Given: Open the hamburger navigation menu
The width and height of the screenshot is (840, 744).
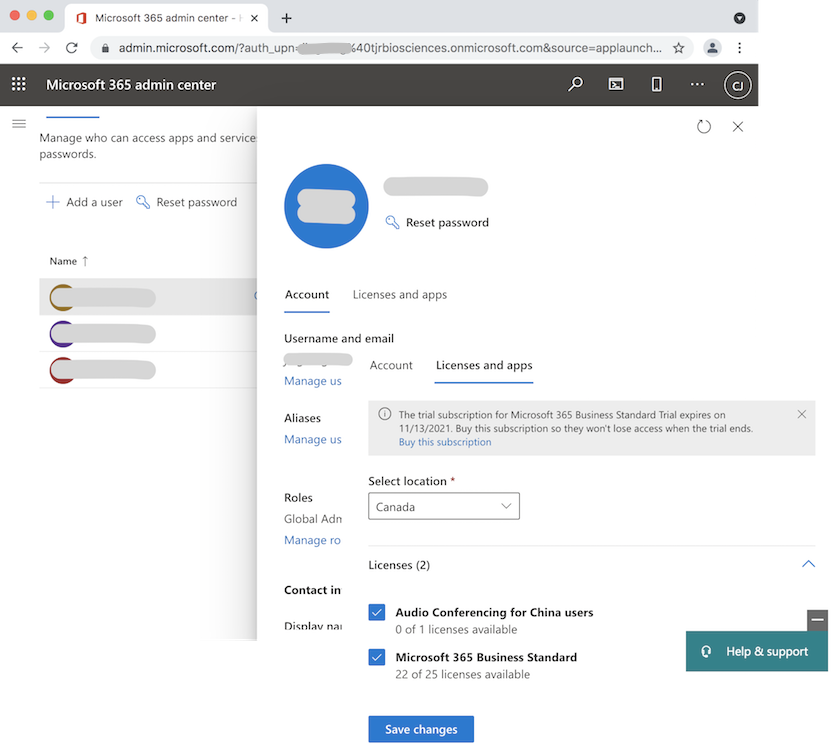Looking at the screenshot, I should click(x=19, y=123).
